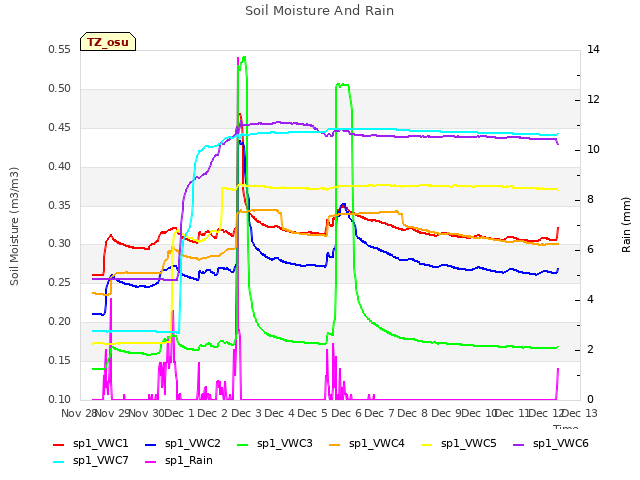The image size is (640, 480).
Task: Click the 'Soil Moisture (m3/m3)' axis title
Action: tap(14, 226)
